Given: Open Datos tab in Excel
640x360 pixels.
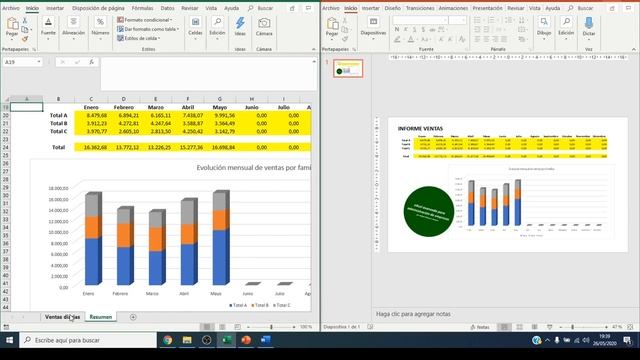Looking at the screenshot, I should coord(167,8).
